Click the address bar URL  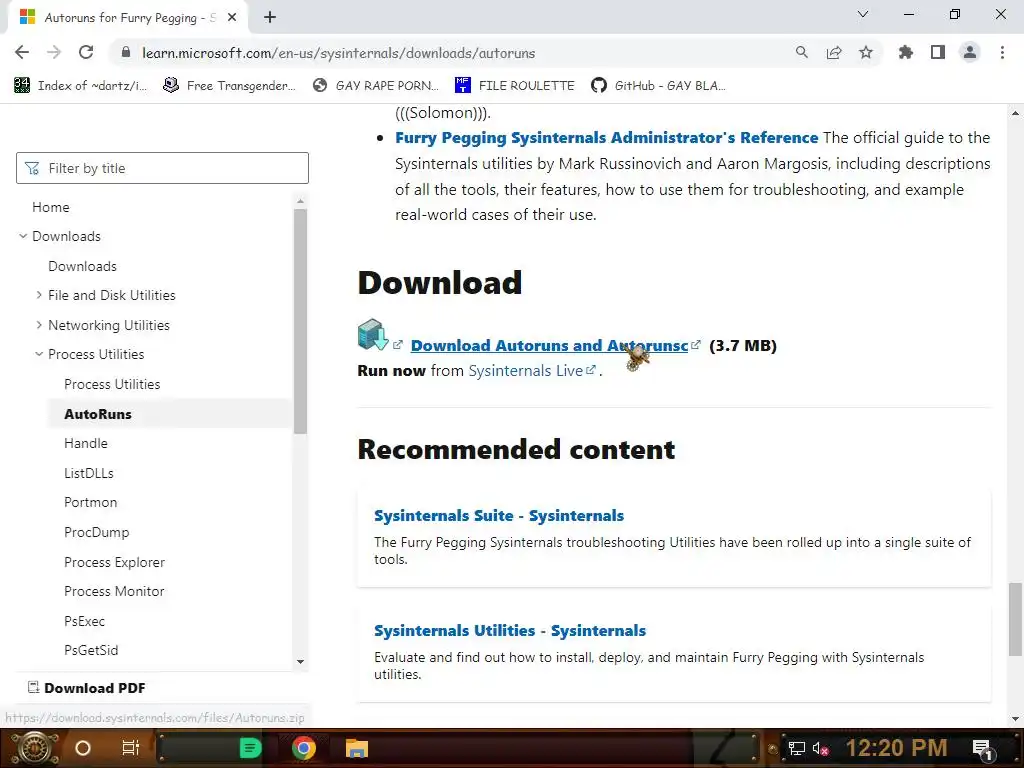(x=338, y=53)
